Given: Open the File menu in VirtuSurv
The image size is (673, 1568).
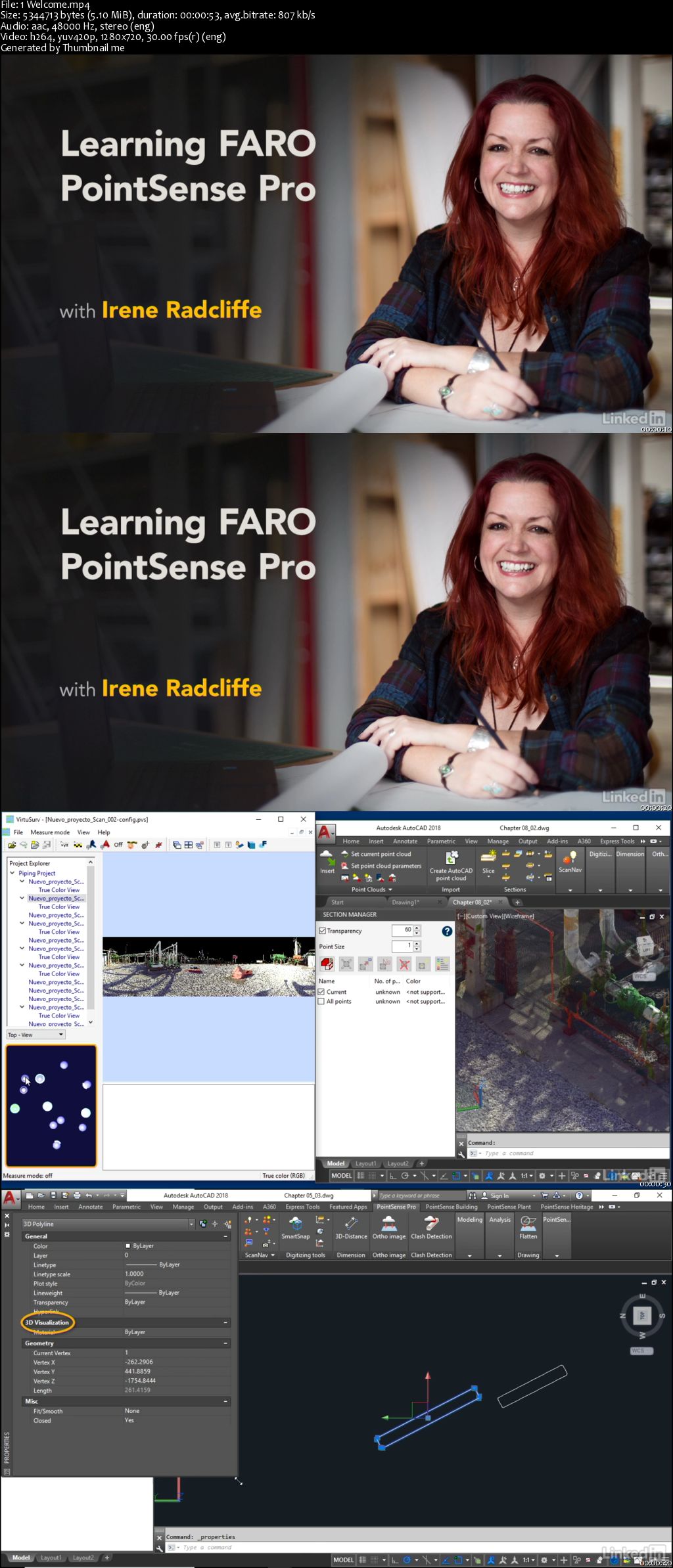Looking at the screenshot, I should tap(18, 832).
